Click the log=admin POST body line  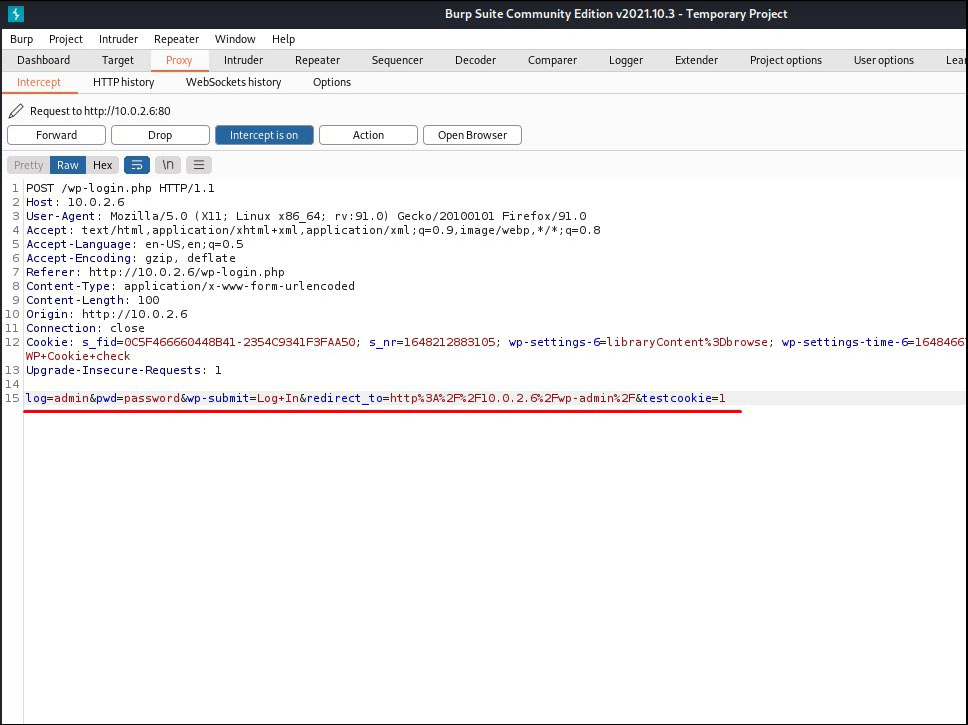click(376, 398)
